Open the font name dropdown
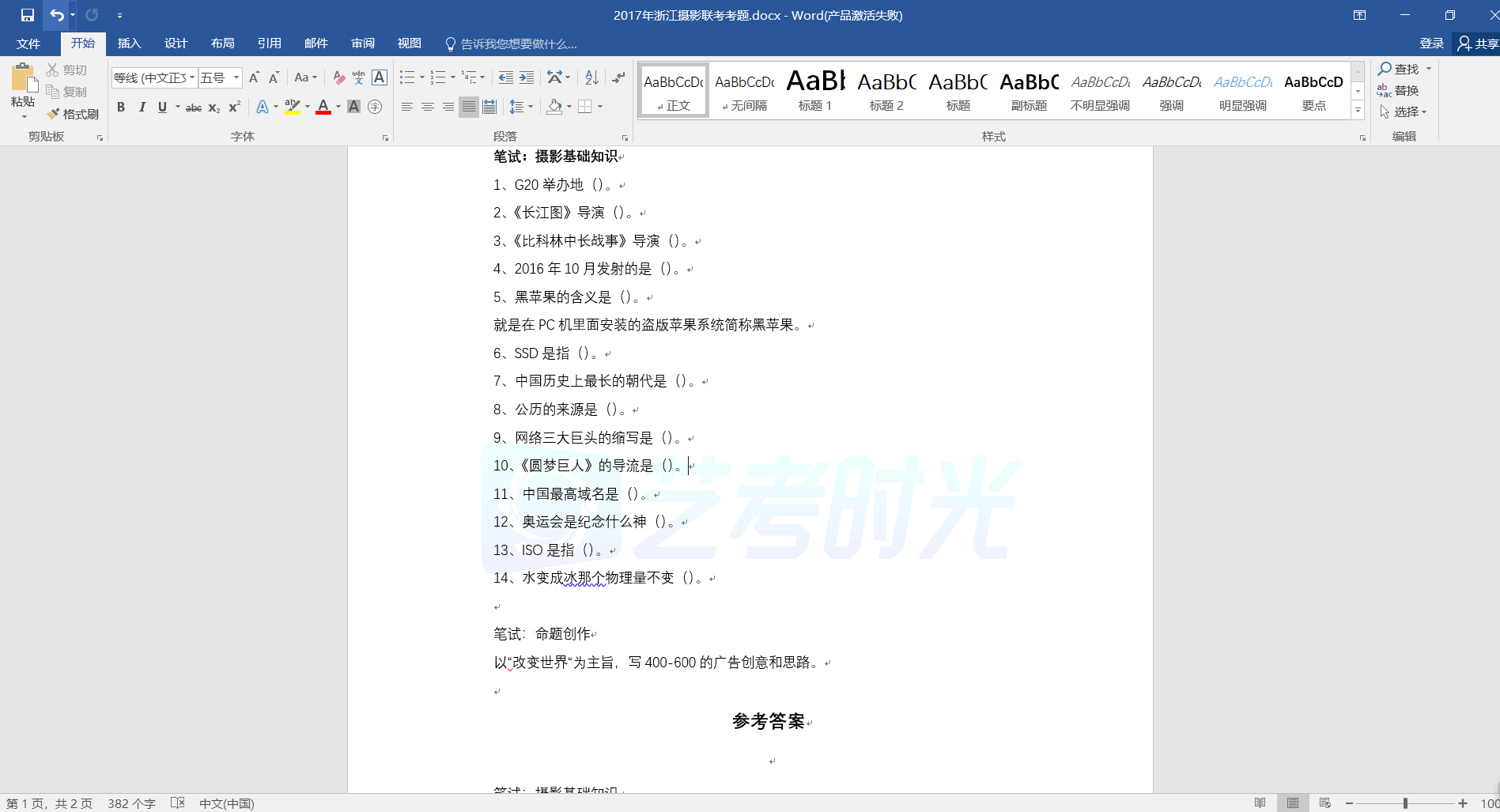Screen dimensions: 1500x812 click(x=192, y=77)
